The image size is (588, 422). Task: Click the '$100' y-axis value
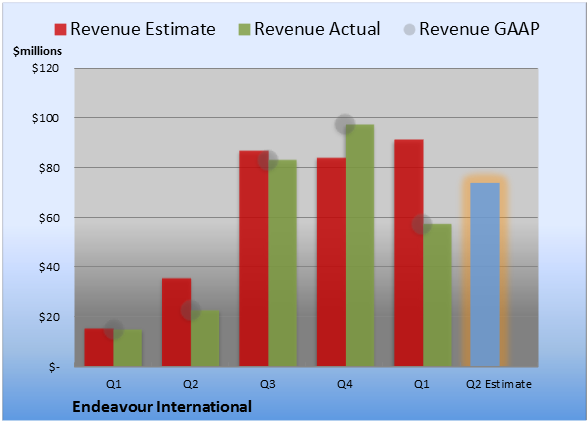click(x=45, y=118)
